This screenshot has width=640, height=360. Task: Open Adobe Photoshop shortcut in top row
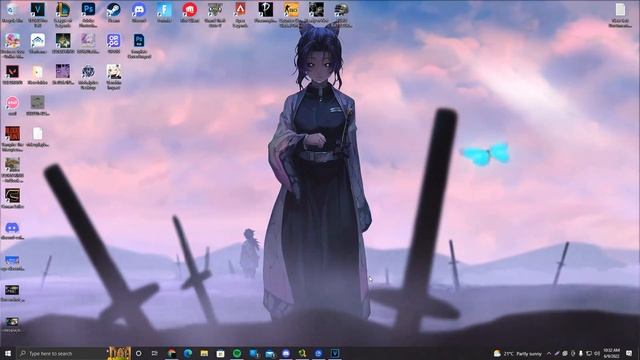[88, 15]
